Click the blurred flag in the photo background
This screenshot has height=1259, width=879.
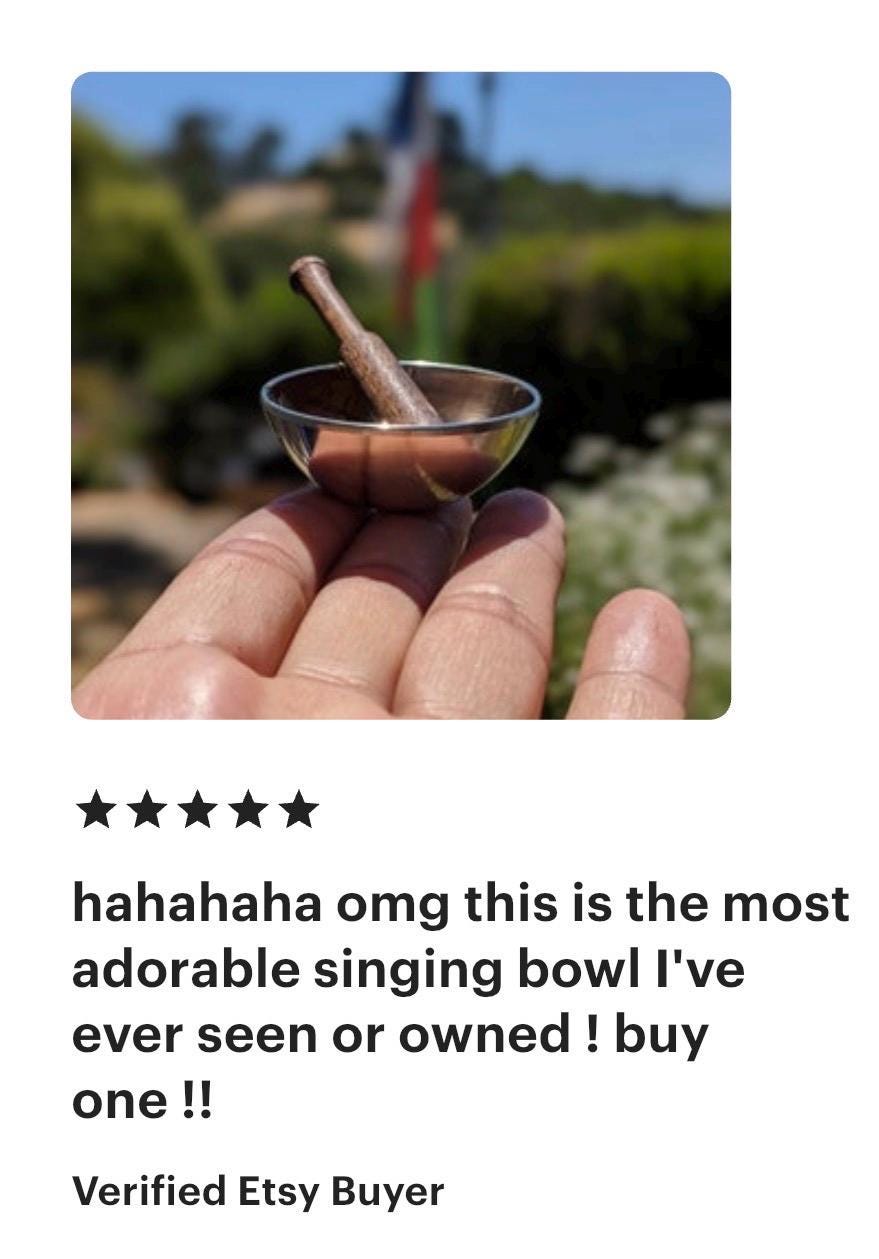pos(417,215)
